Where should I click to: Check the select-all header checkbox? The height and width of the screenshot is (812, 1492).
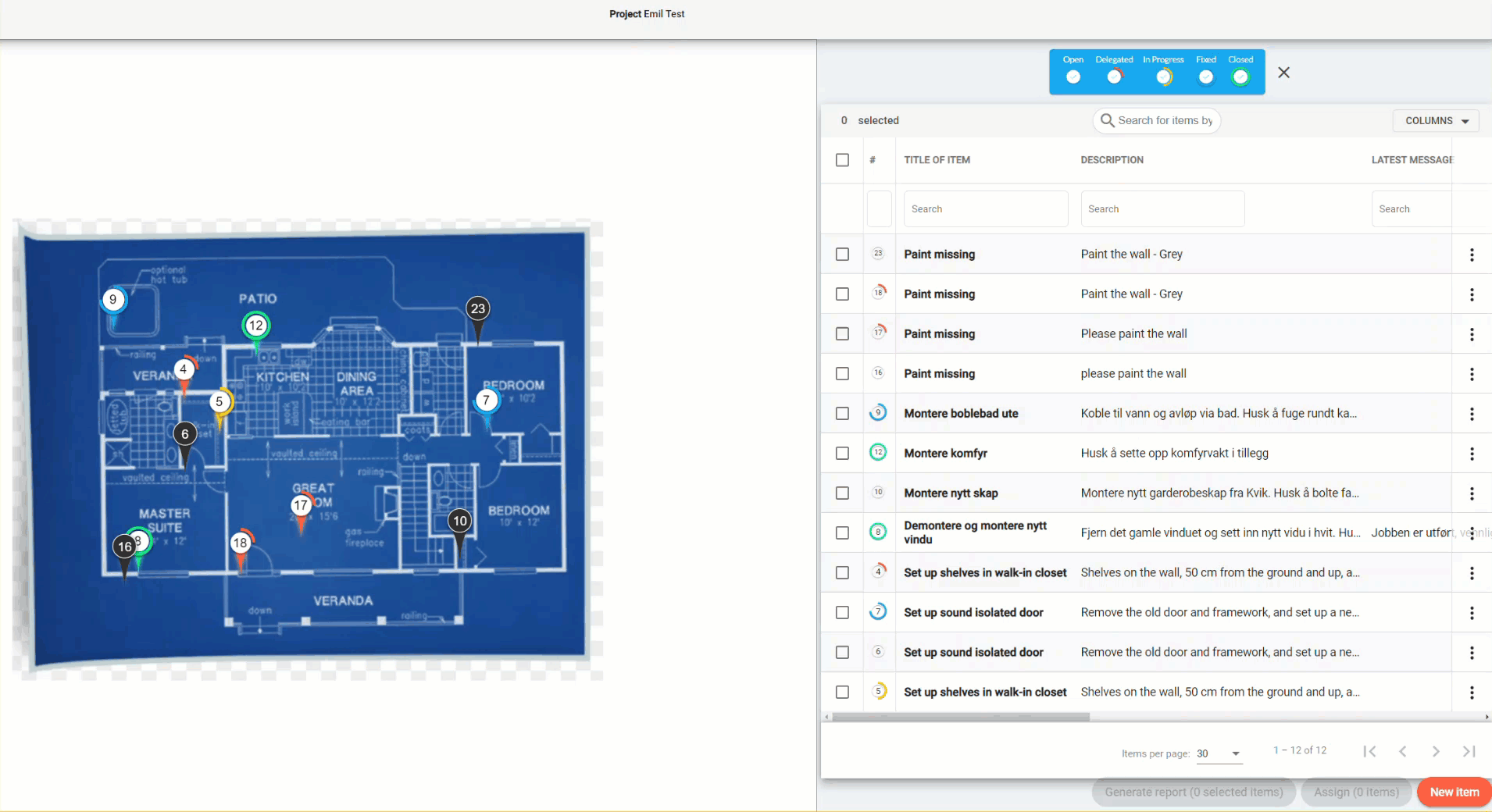842,160
